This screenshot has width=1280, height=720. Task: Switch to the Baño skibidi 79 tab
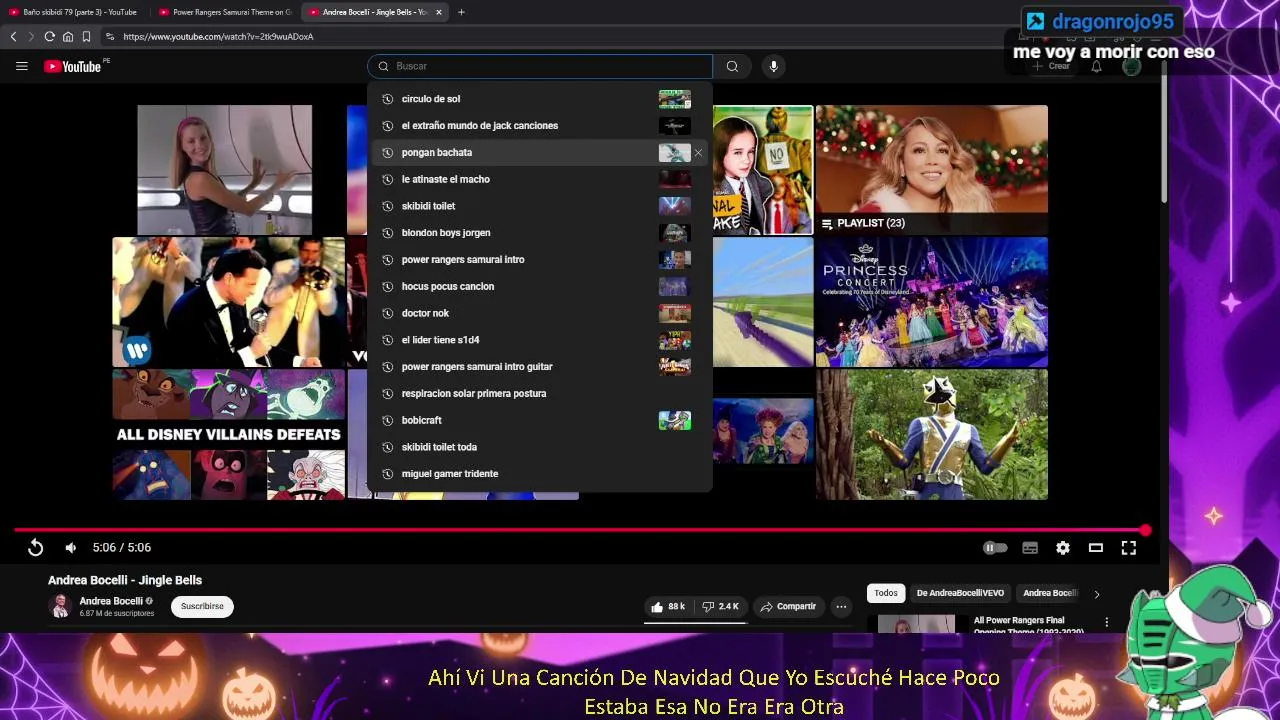(x=73, y=12)
